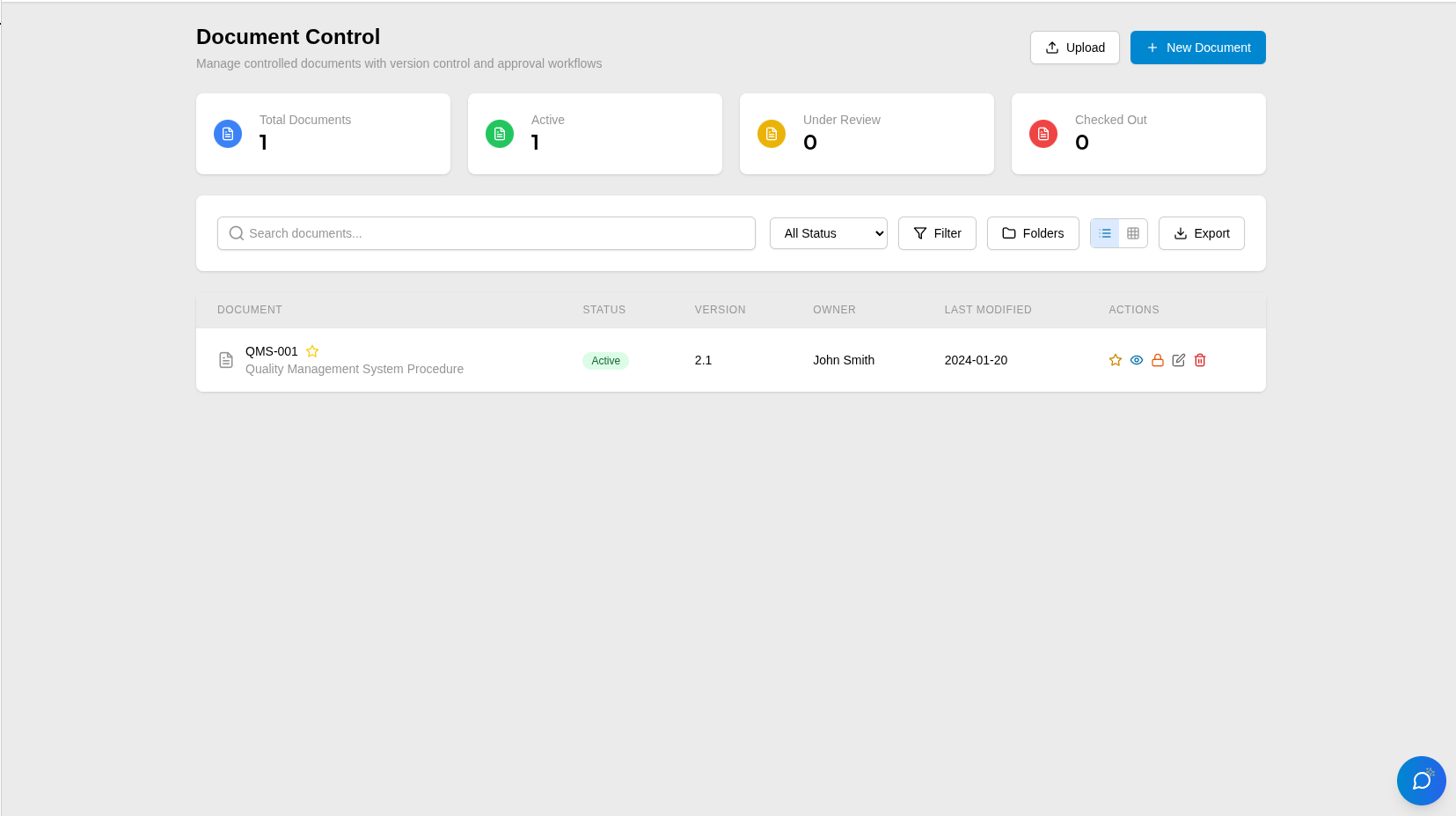Sort by the DOCUMENT column header

click(x=249, y=310)
